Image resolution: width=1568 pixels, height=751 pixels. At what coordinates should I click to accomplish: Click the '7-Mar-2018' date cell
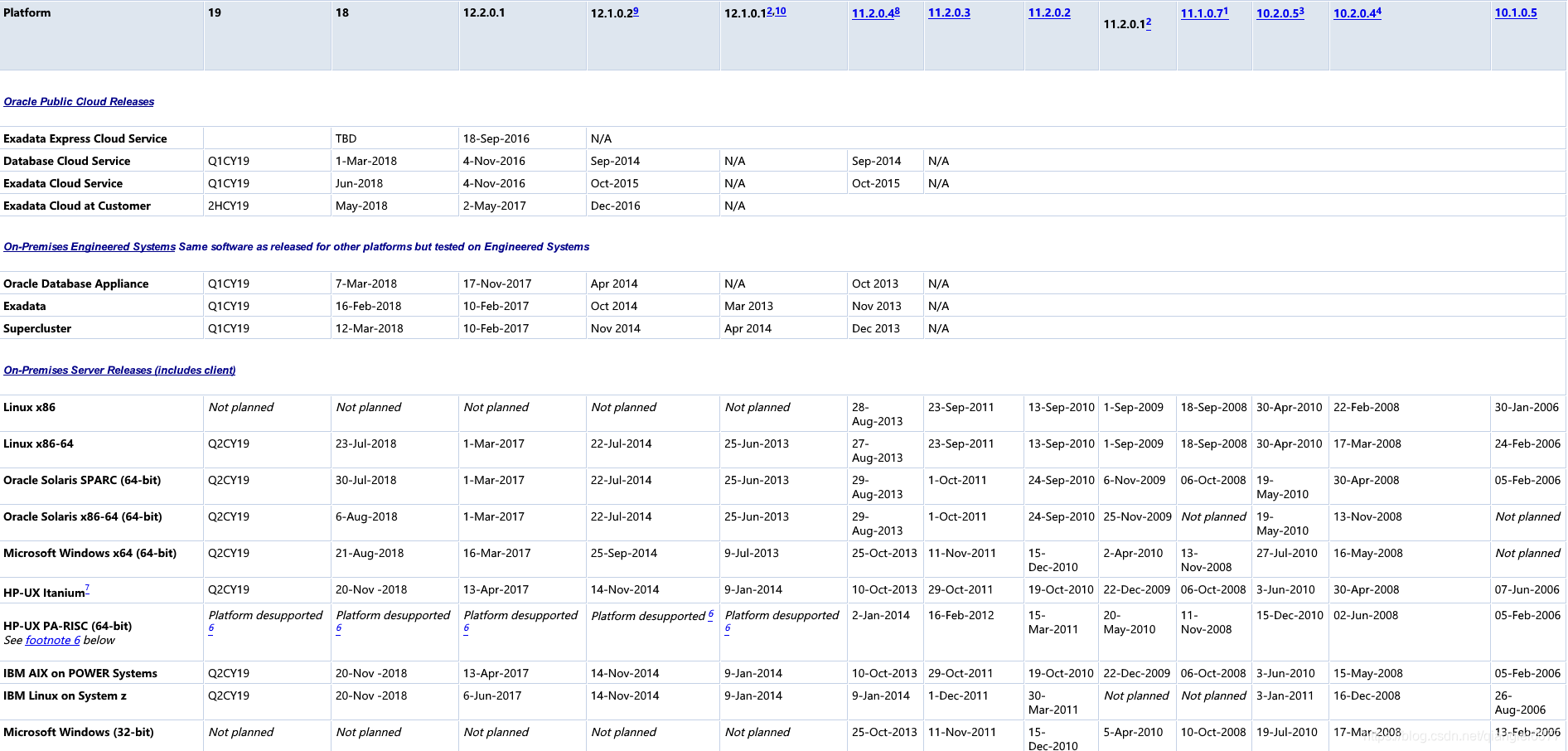366,284
